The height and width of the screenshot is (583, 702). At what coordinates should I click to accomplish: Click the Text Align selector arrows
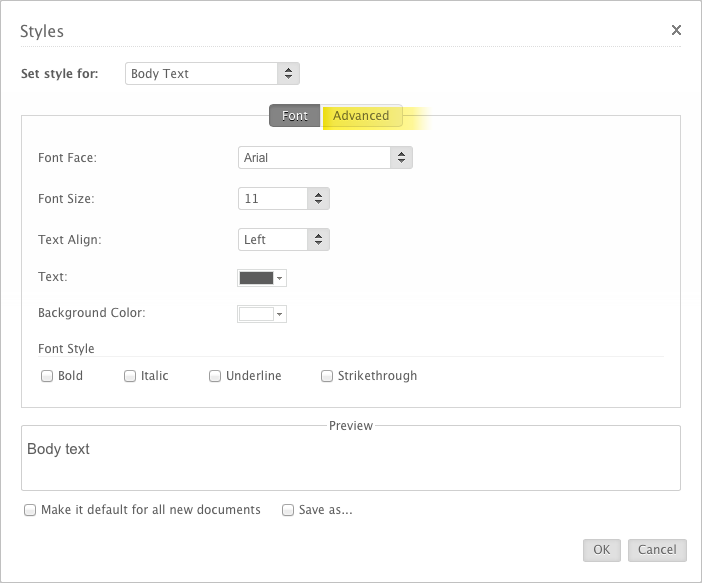click(318, 240)
